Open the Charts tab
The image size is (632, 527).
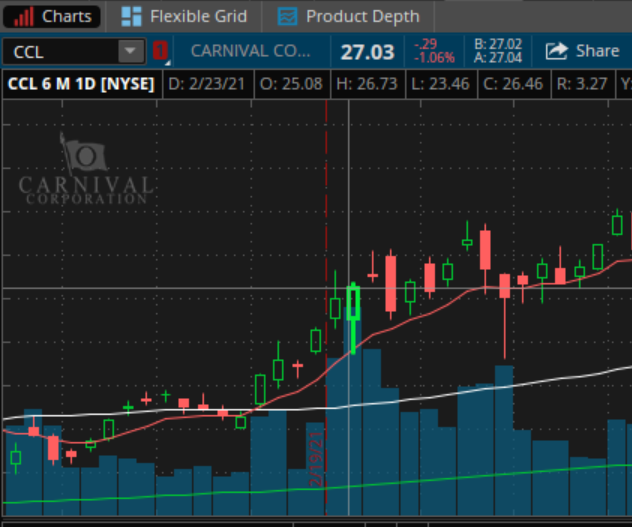[x=56, y=16]
